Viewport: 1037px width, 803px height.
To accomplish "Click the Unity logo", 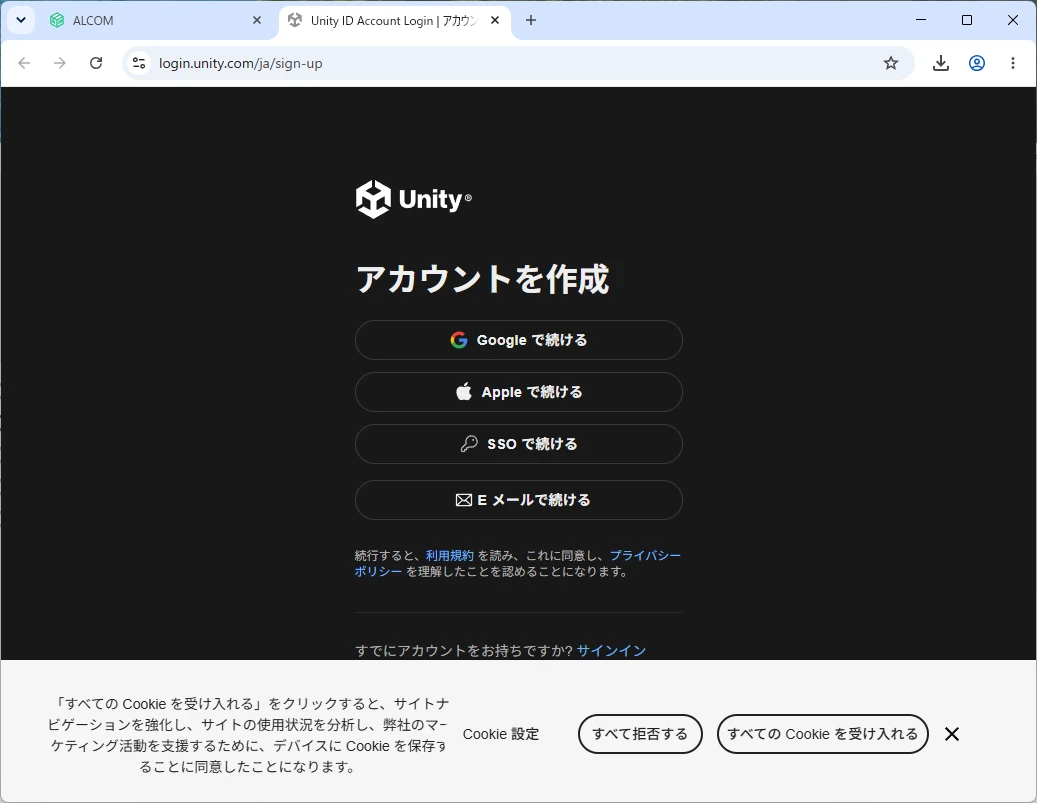I will click(x=413, y=199).
